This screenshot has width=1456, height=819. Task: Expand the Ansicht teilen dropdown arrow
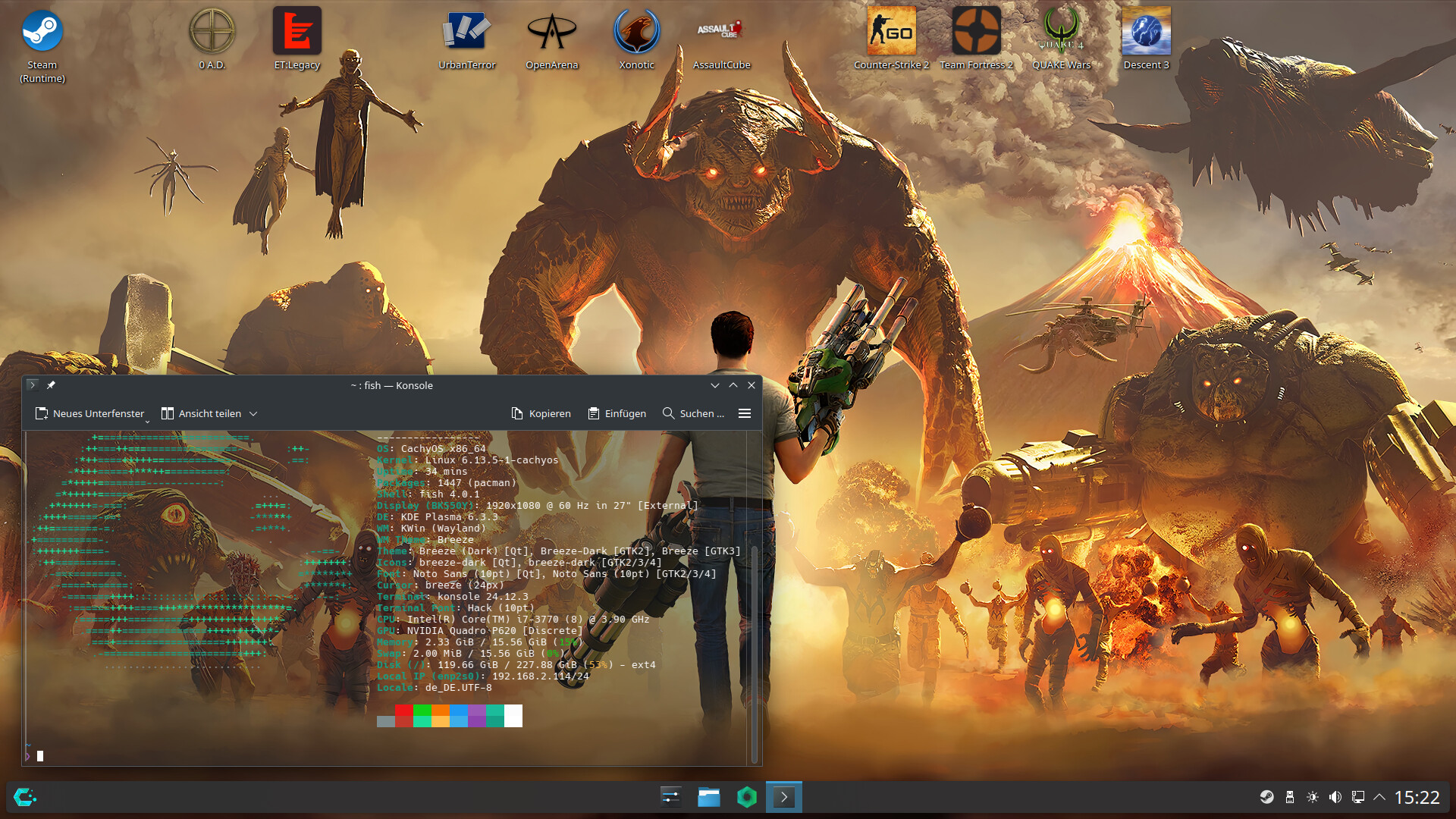point(253,414)
